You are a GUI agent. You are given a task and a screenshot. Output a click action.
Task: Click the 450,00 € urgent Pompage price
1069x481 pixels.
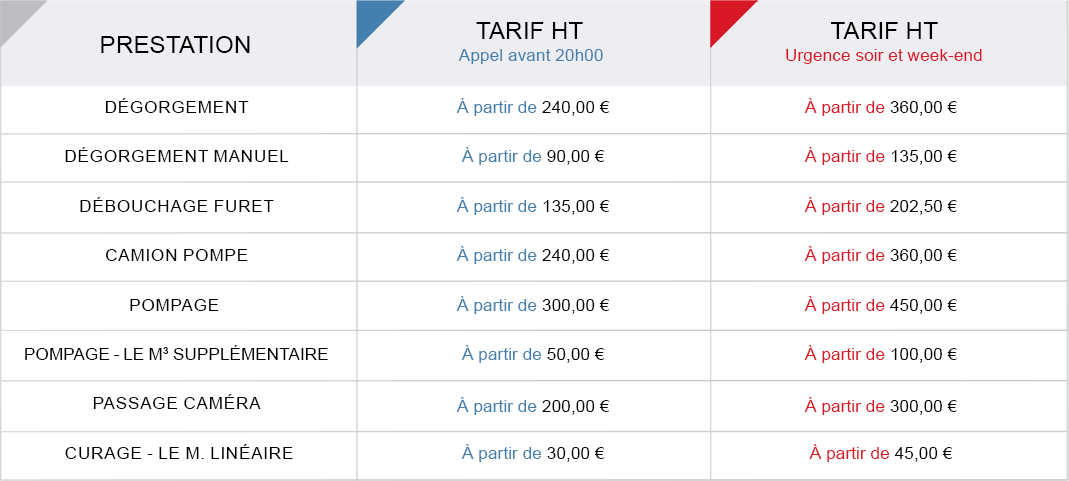(x=923, y=305)
